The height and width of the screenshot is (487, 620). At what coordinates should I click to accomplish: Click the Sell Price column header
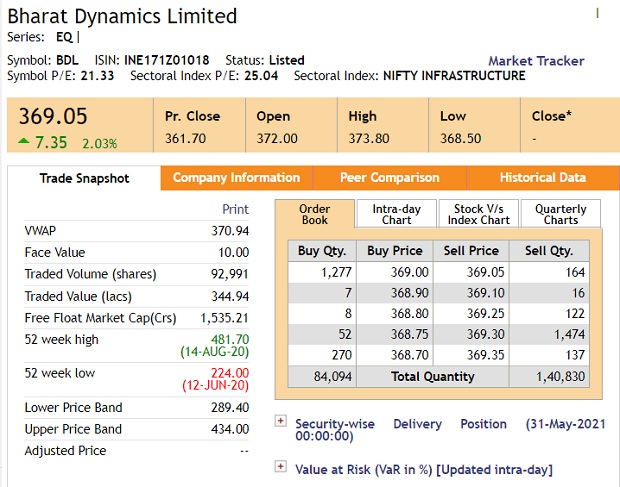click(471, 251)
